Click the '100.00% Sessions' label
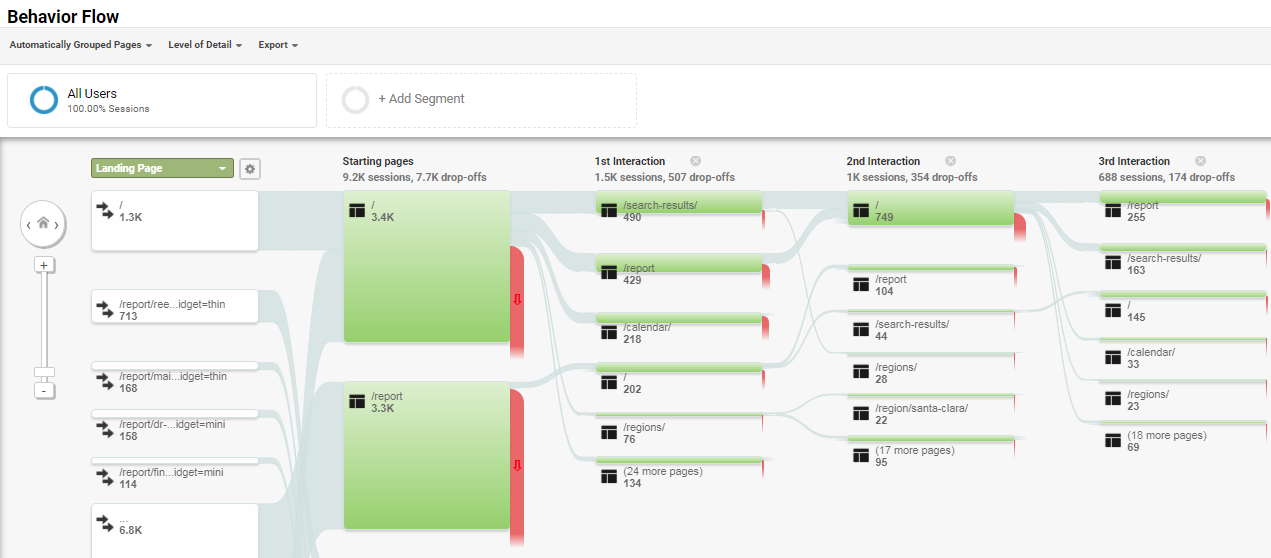This screenshot has width=1271, height=558. [x=109, y=109]
